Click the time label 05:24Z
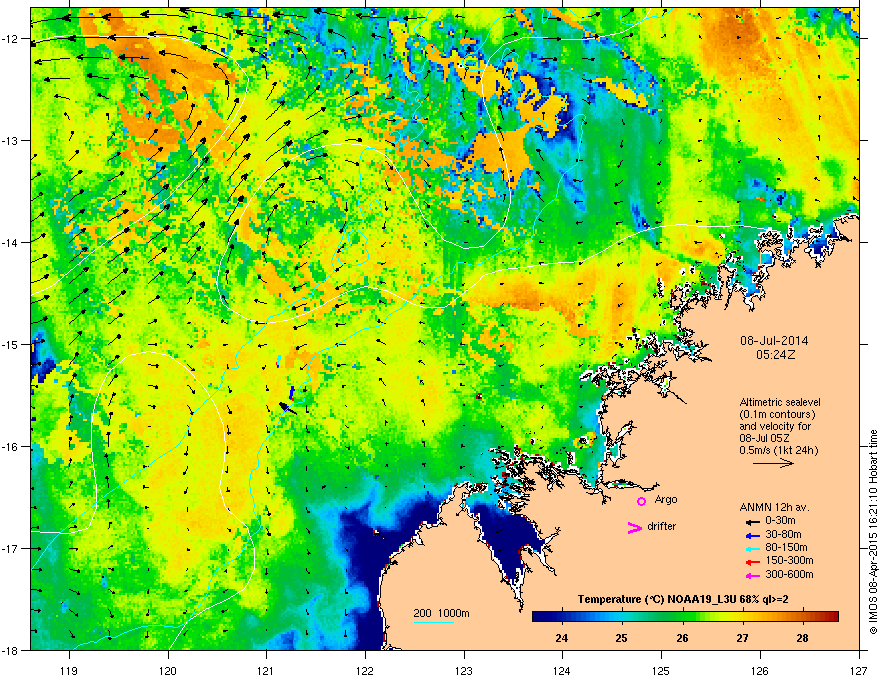Viewport: 880px width, 680px height. (x=775, y=355)
